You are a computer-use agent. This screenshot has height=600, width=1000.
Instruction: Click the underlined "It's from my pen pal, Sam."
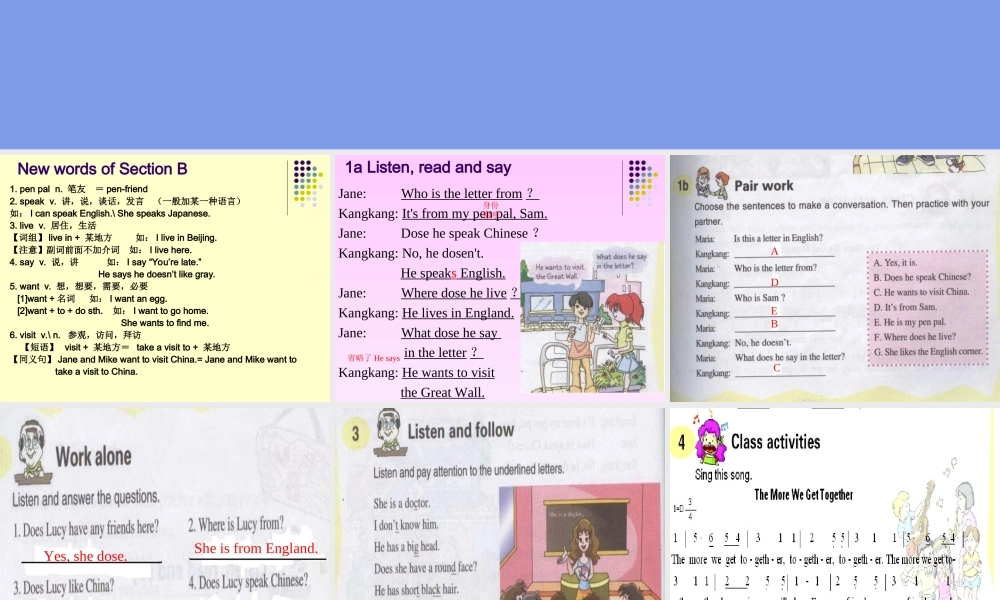pyautogui.click(x=474, y=214)
